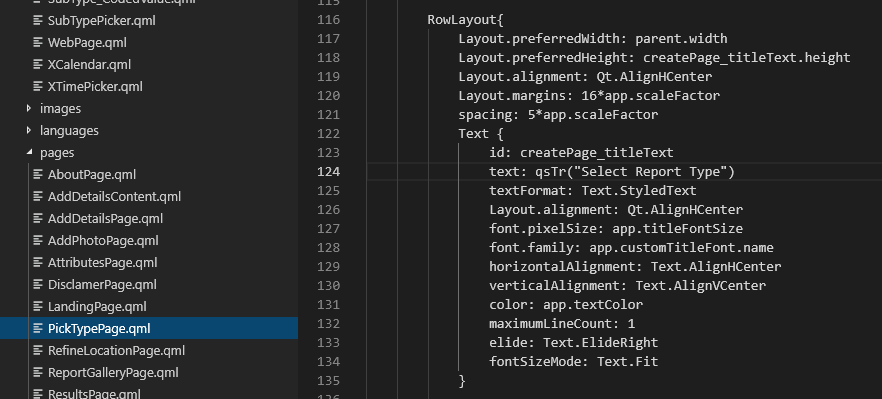Click file icon next to WebPage.qml
Screen dimensions: 882x399
[x=38, y=43]
